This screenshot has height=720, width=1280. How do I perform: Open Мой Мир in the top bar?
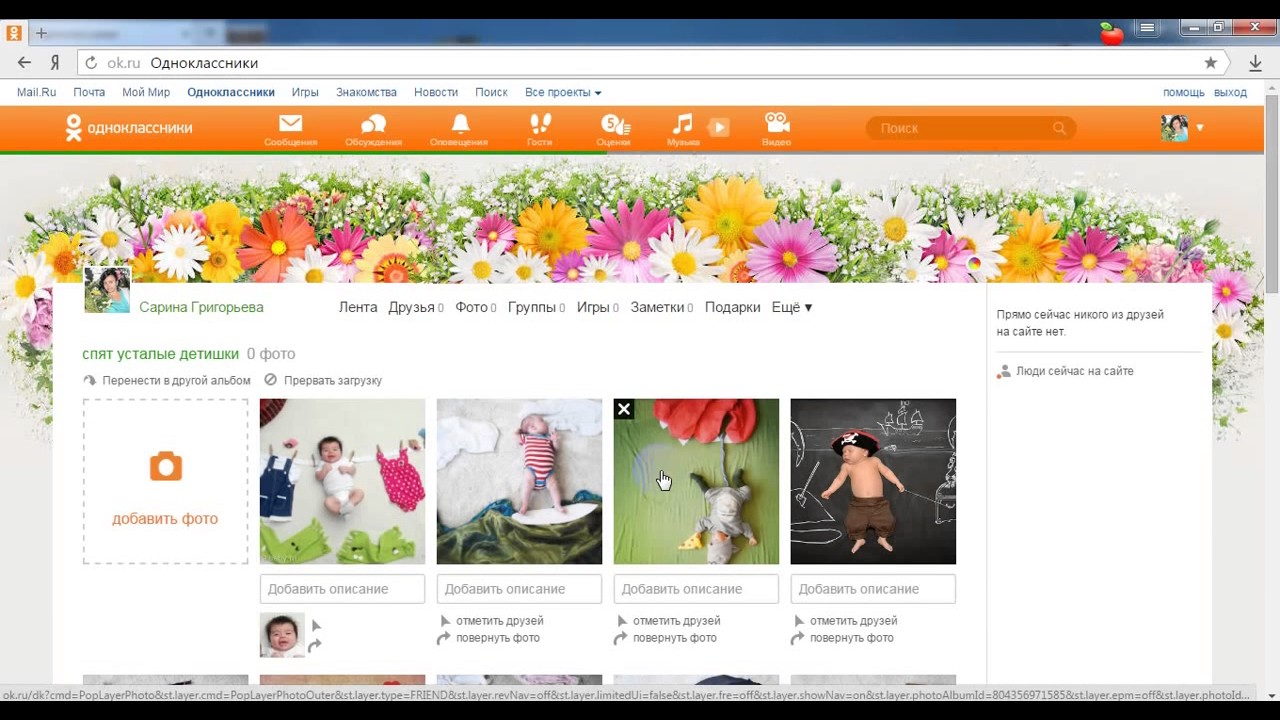click(x=146, y=92)
